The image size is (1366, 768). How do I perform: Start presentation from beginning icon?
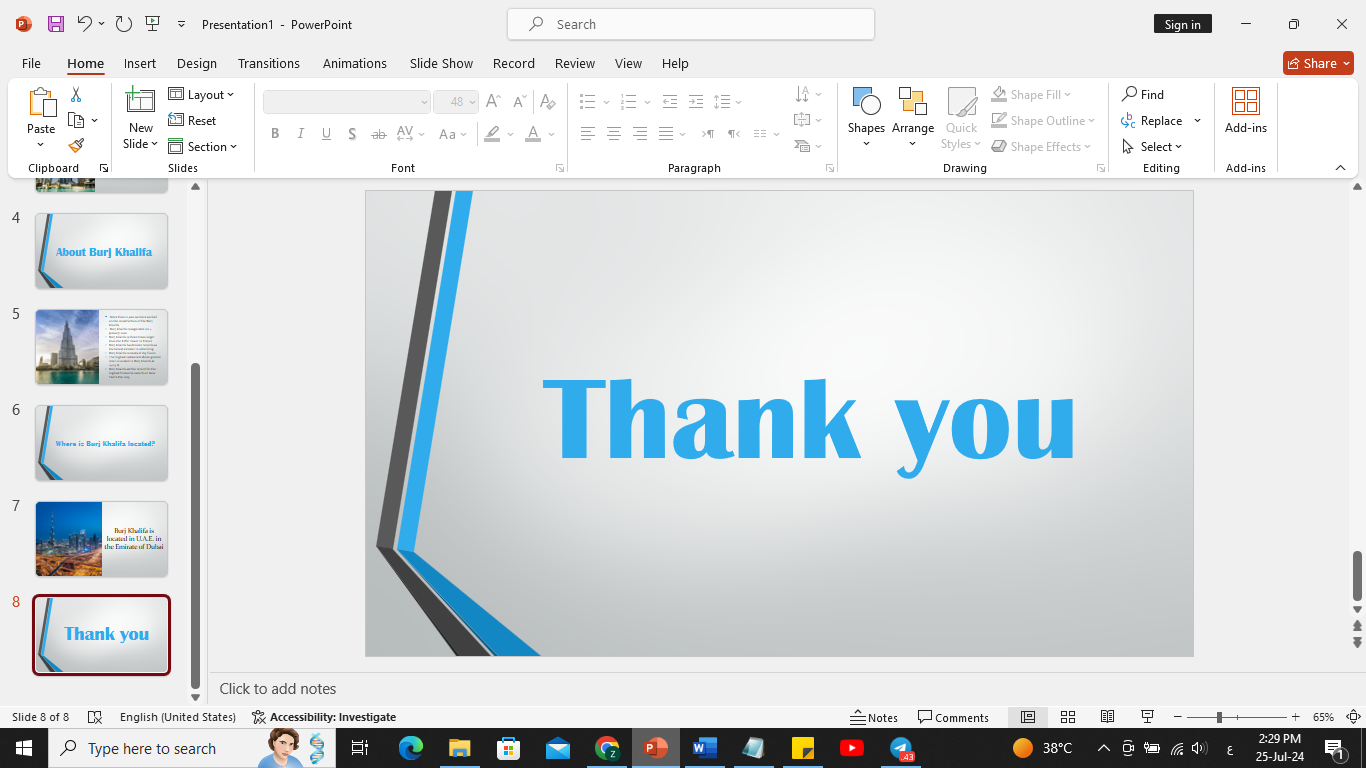click(x=152, y=24)
